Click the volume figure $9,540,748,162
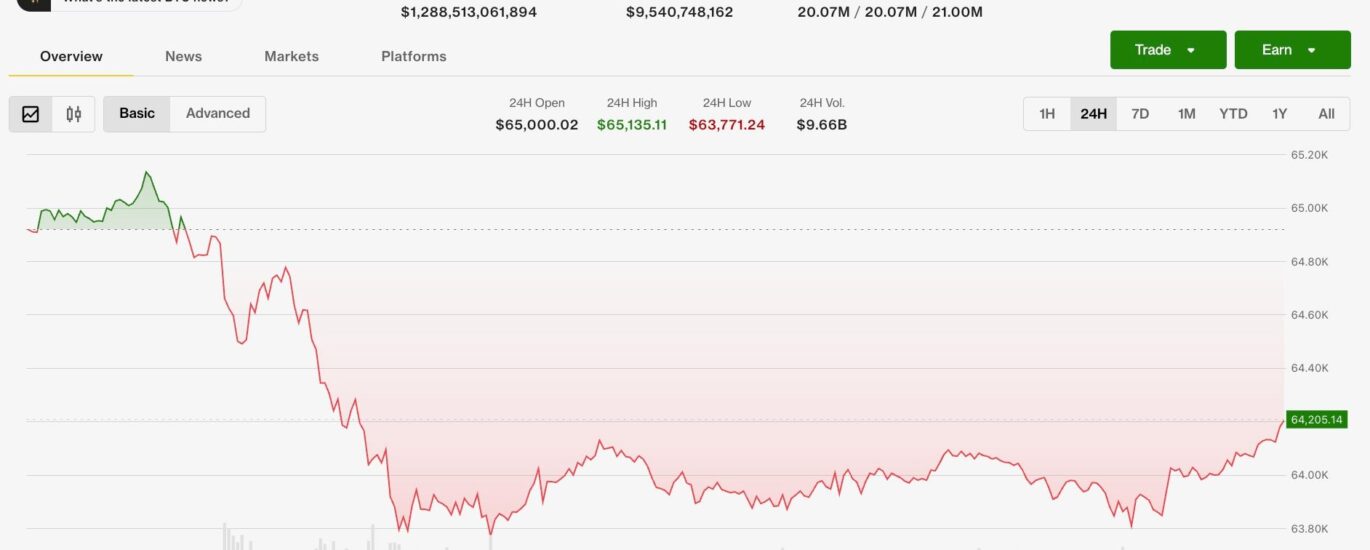Viewport: 1370px width, 550px height. [x=679, y=13]
